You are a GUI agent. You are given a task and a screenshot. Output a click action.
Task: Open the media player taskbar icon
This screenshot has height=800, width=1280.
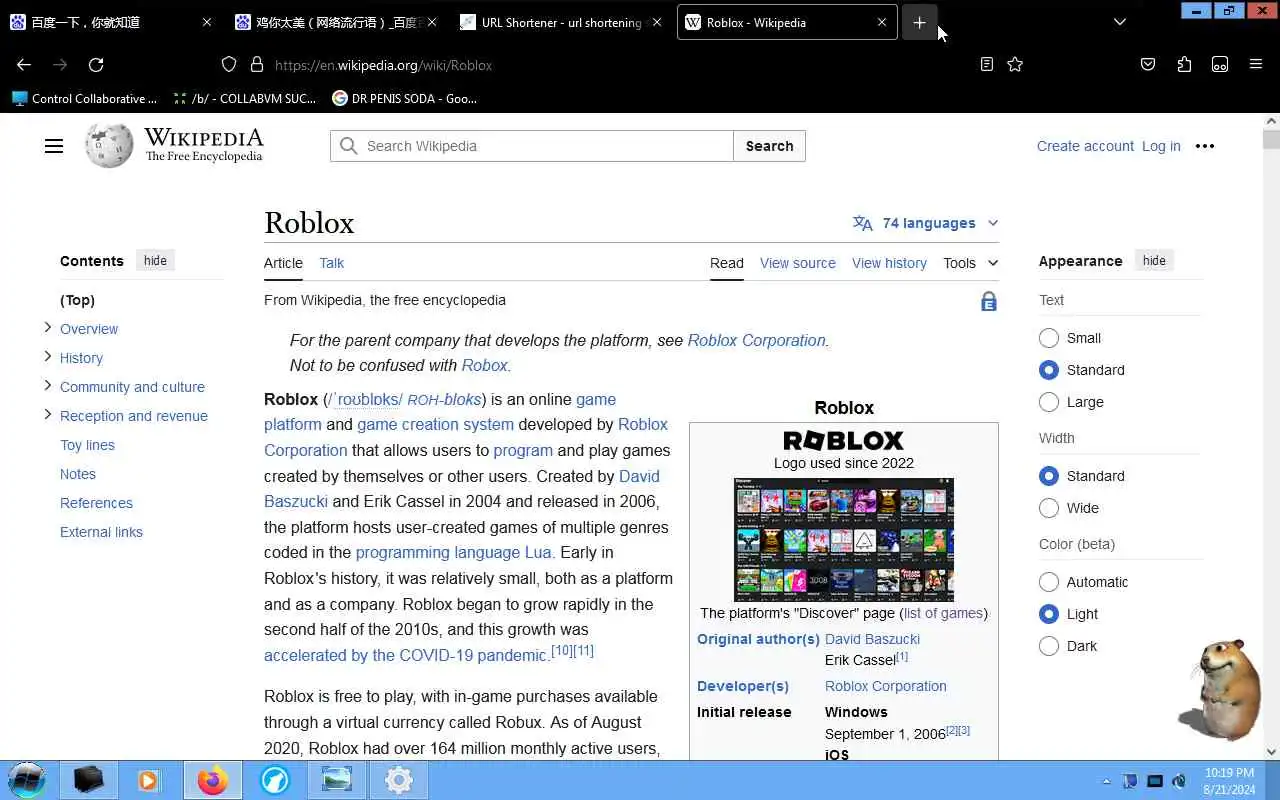pos(148,780)
